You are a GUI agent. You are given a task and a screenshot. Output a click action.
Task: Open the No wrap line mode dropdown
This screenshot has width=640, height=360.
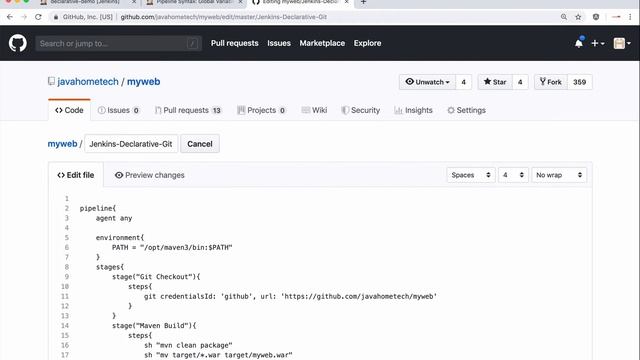coord(559,175)
